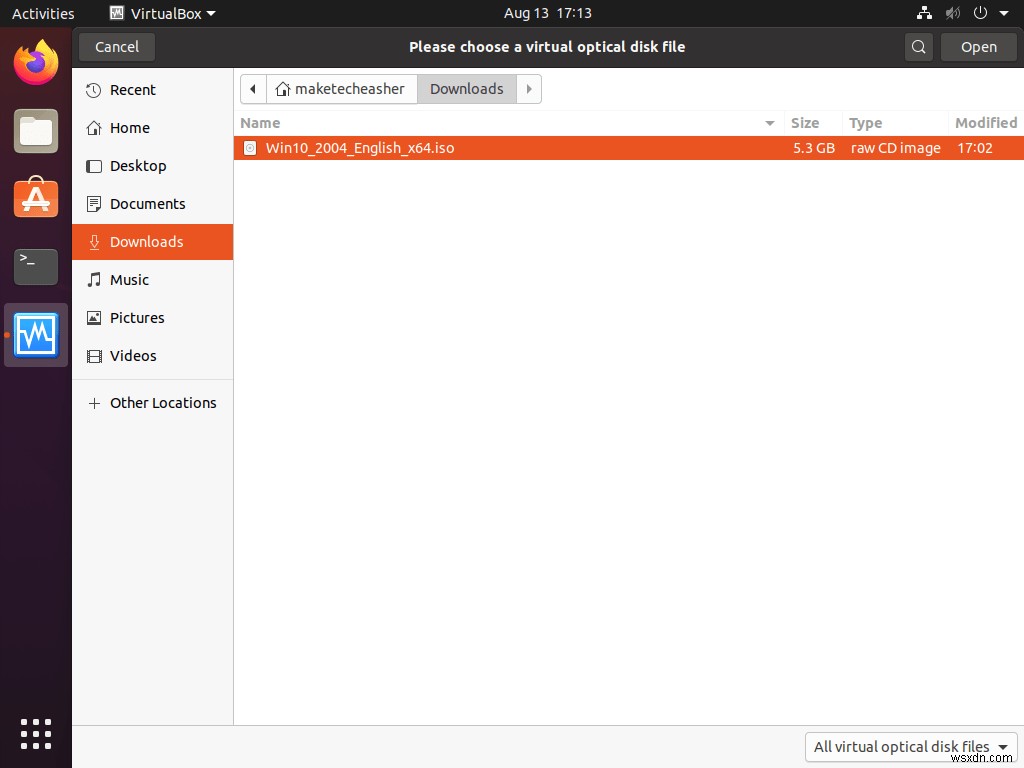The width and height of the screenshot is (1024, 768).
Task: Open the VirtualBox menu in the top bar
Action: (x=163, y=13)
